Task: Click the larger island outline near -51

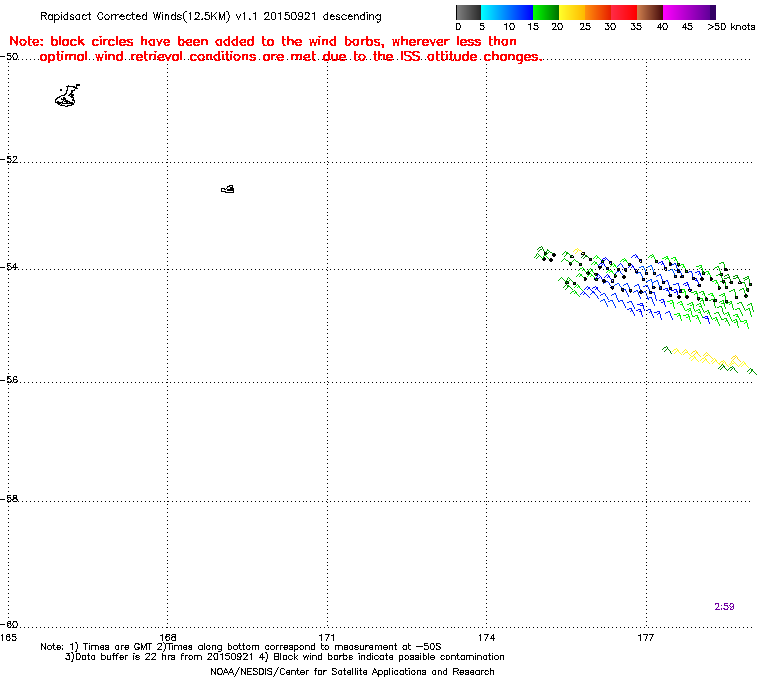Action: click(x=67, y=96)
